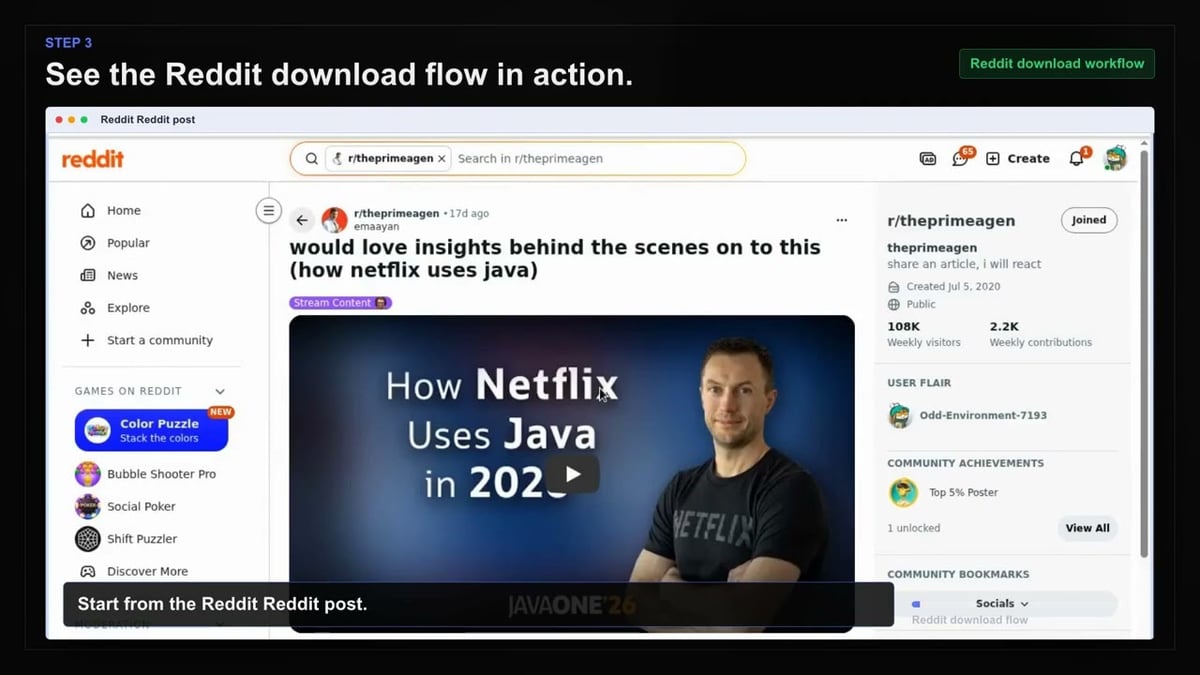Click the Created Jul 5, 2020 text

953,286
